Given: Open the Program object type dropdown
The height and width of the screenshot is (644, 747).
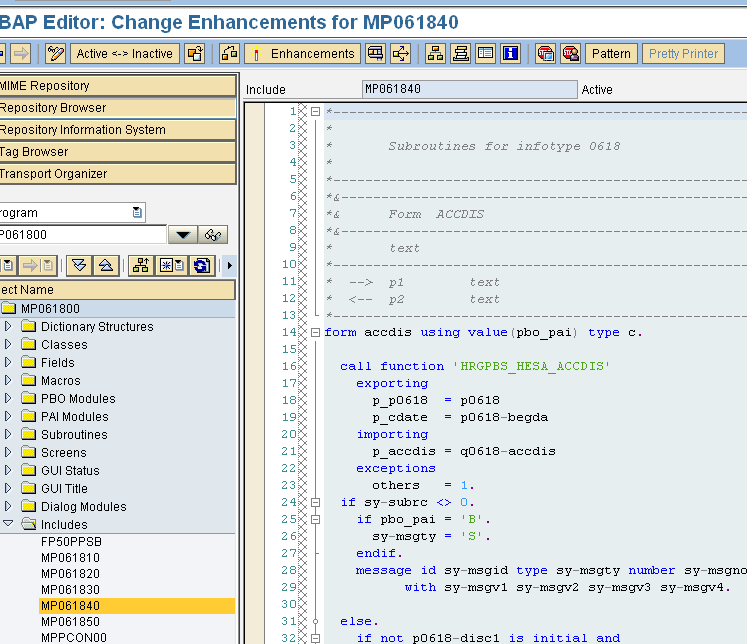Looking at the screenshot, I should [x=137, y=212].
